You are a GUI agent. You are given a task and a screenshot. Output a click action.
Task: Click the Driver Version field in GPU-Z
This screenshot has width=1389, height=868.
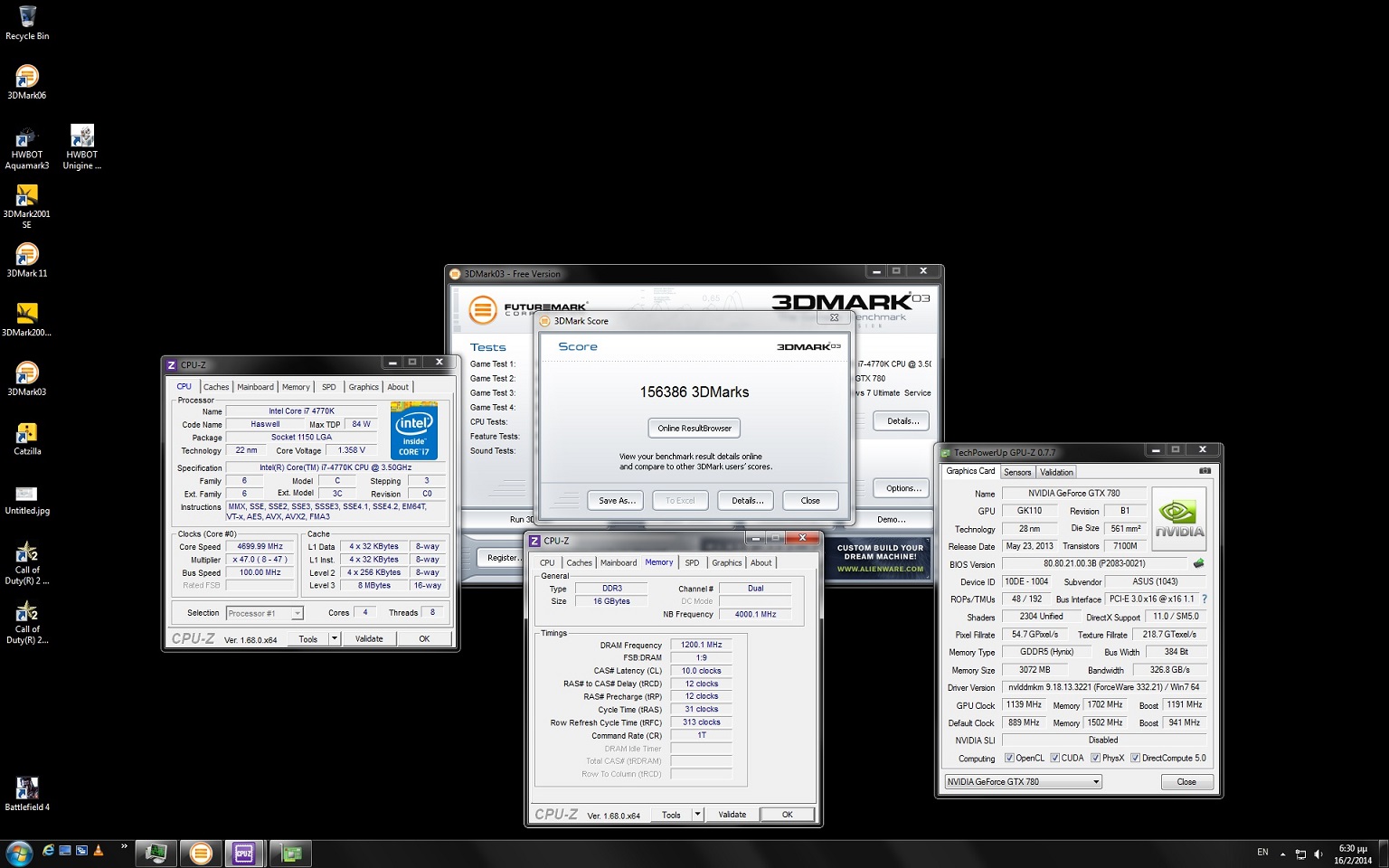click(x=1103, y=687)
